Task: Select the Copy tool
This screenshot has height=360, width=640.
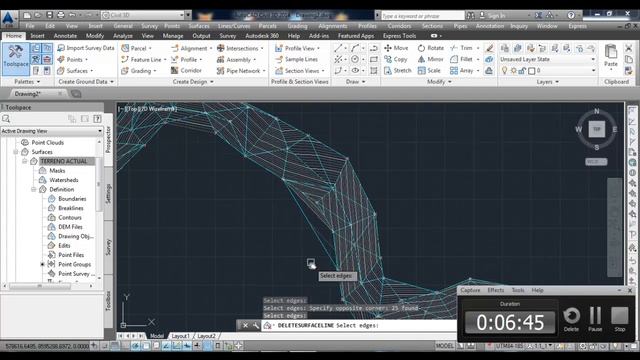Action: (x=396, y=60)
